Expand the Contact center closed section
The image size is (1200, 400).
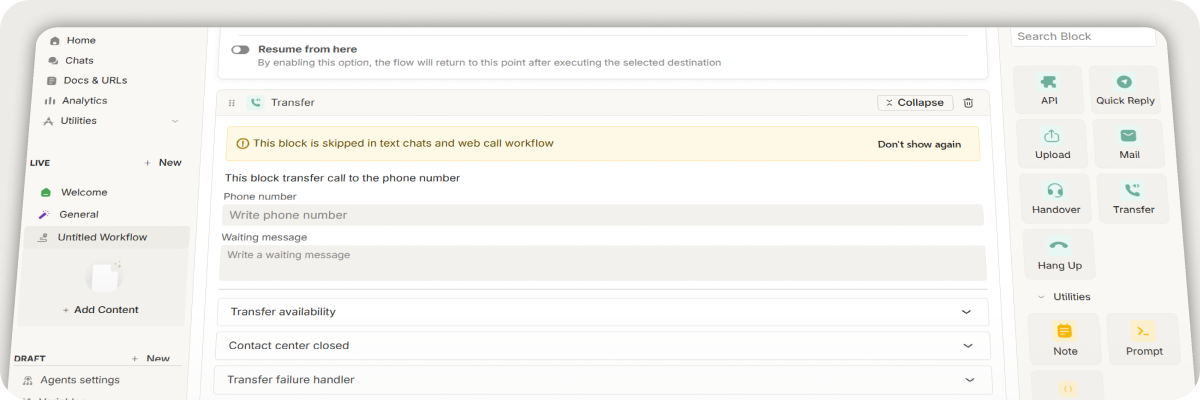click(602, 346)
